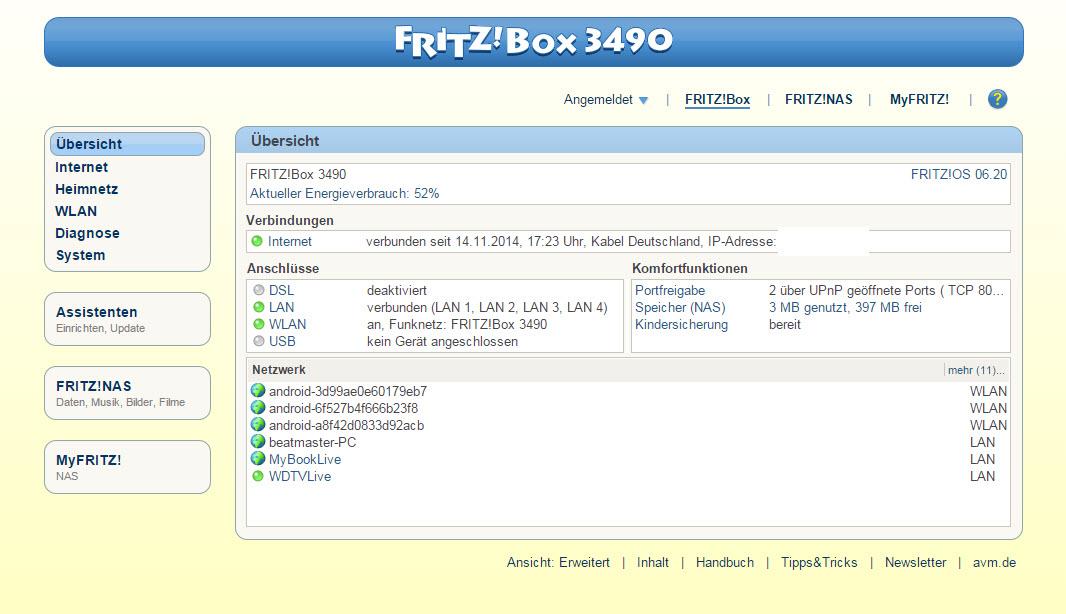Click the text 'verbunden (LAN 1, LAN 2, LAN 3, LAN 4)'
The width and height of the screenshot is (1066, 614).
tap(487, 307)
